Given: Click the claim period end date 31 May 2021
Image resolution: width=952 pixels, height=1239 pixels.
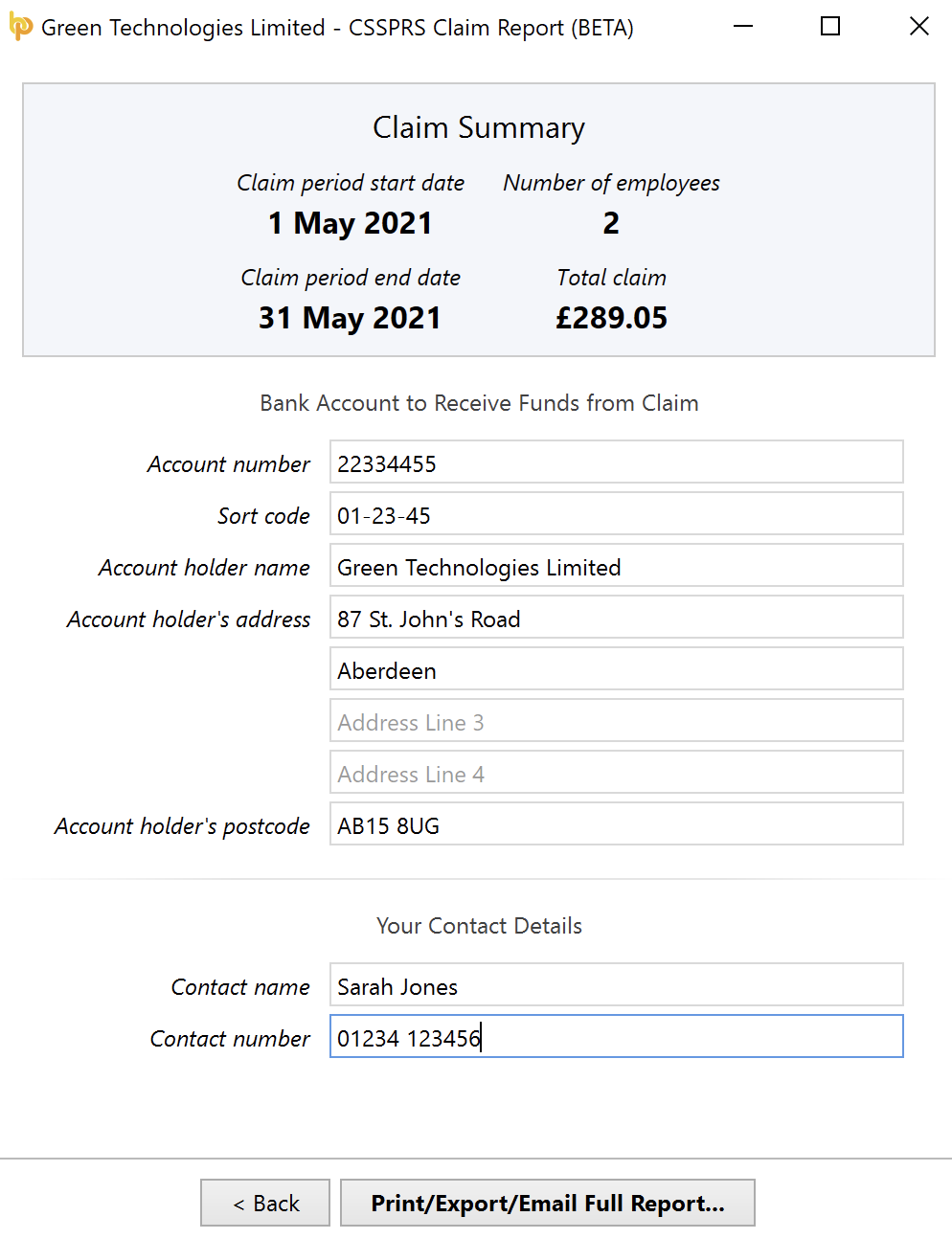Looking at the screenshot, I should [x=350, y=318].
